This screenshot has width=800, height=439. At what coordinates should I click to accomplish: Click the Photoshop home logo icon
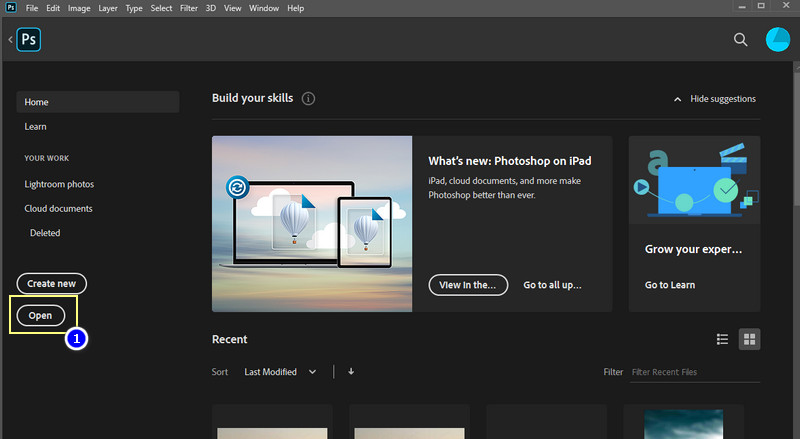28,40
